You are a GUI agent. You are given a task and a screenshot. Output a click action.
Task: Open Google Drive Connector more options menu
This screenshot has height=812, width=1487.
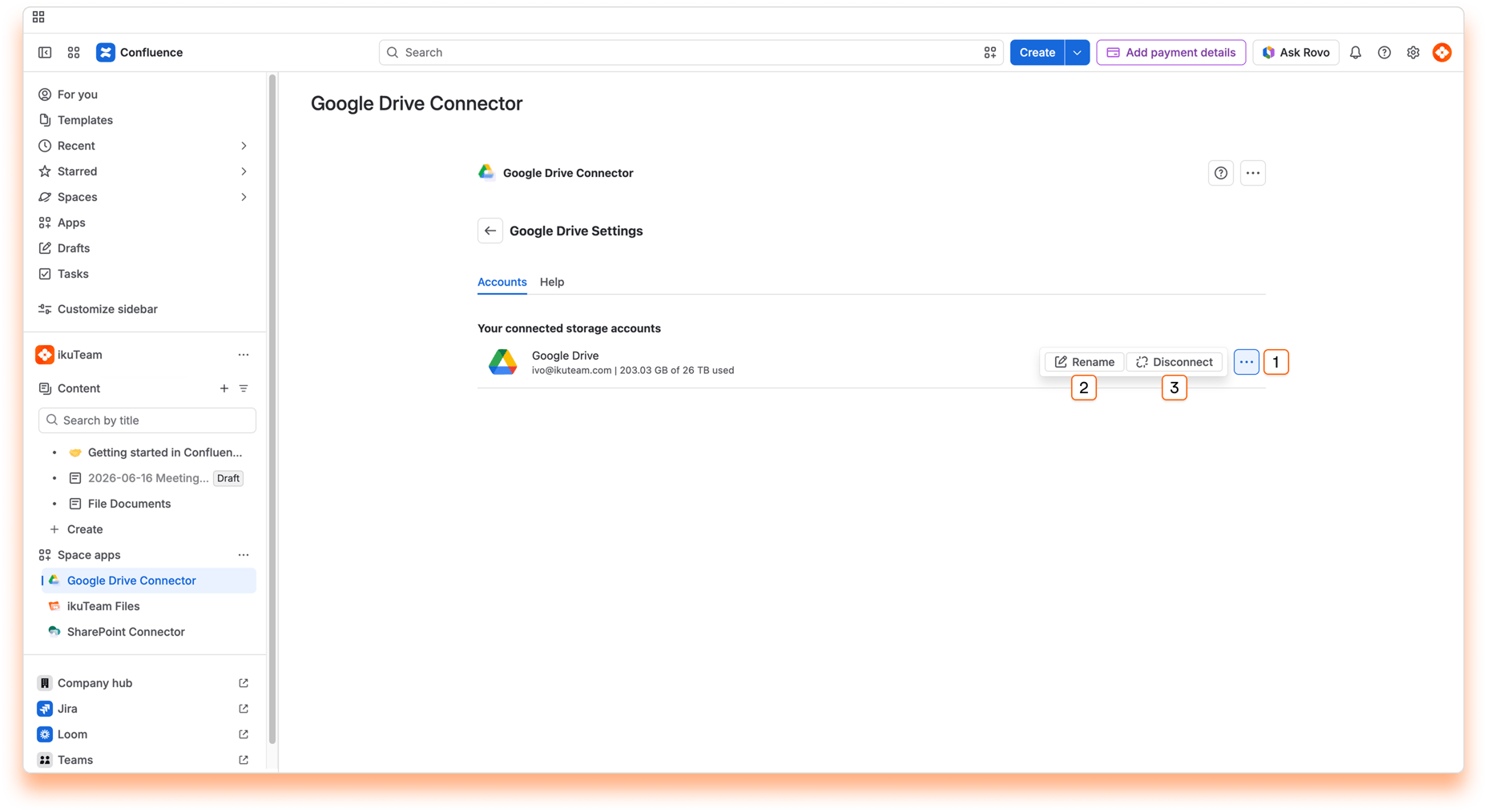1253,173
